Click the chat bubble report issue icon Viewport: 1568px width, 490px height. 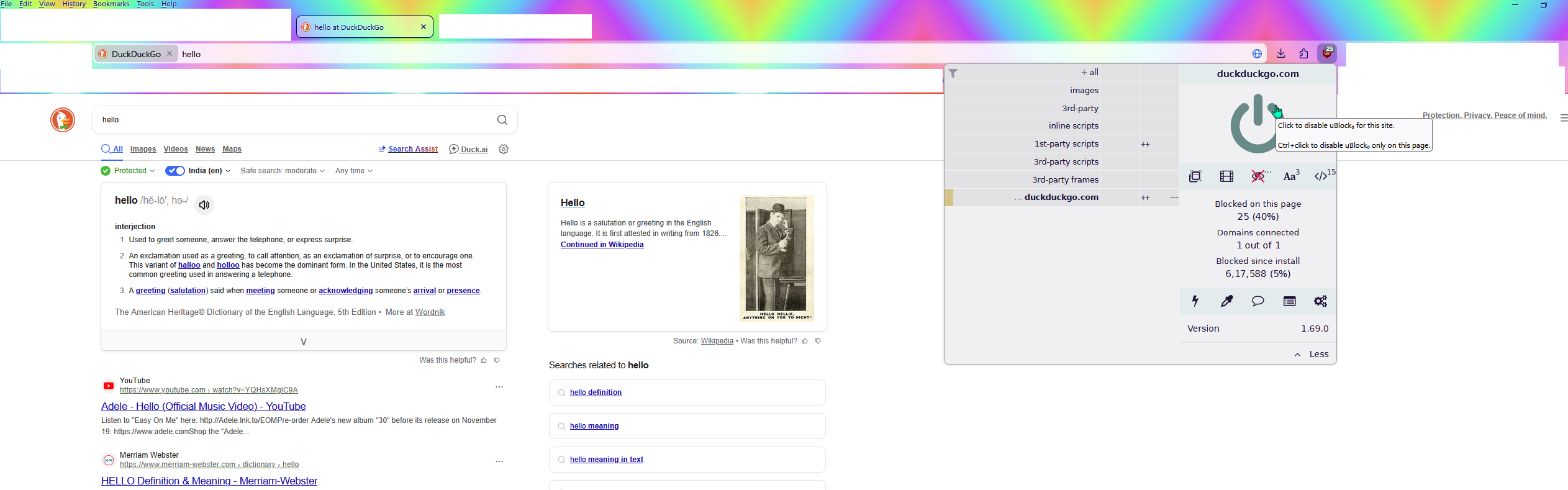click(1258, 301)
